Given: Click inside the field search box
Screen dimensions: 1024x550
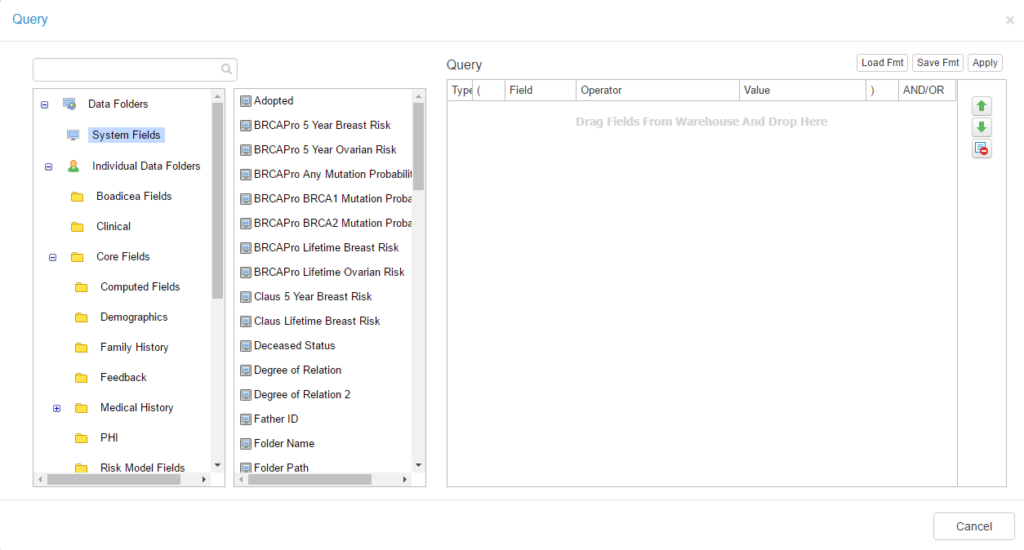Looking at the screenshot, I should click(x=126, y=69).
